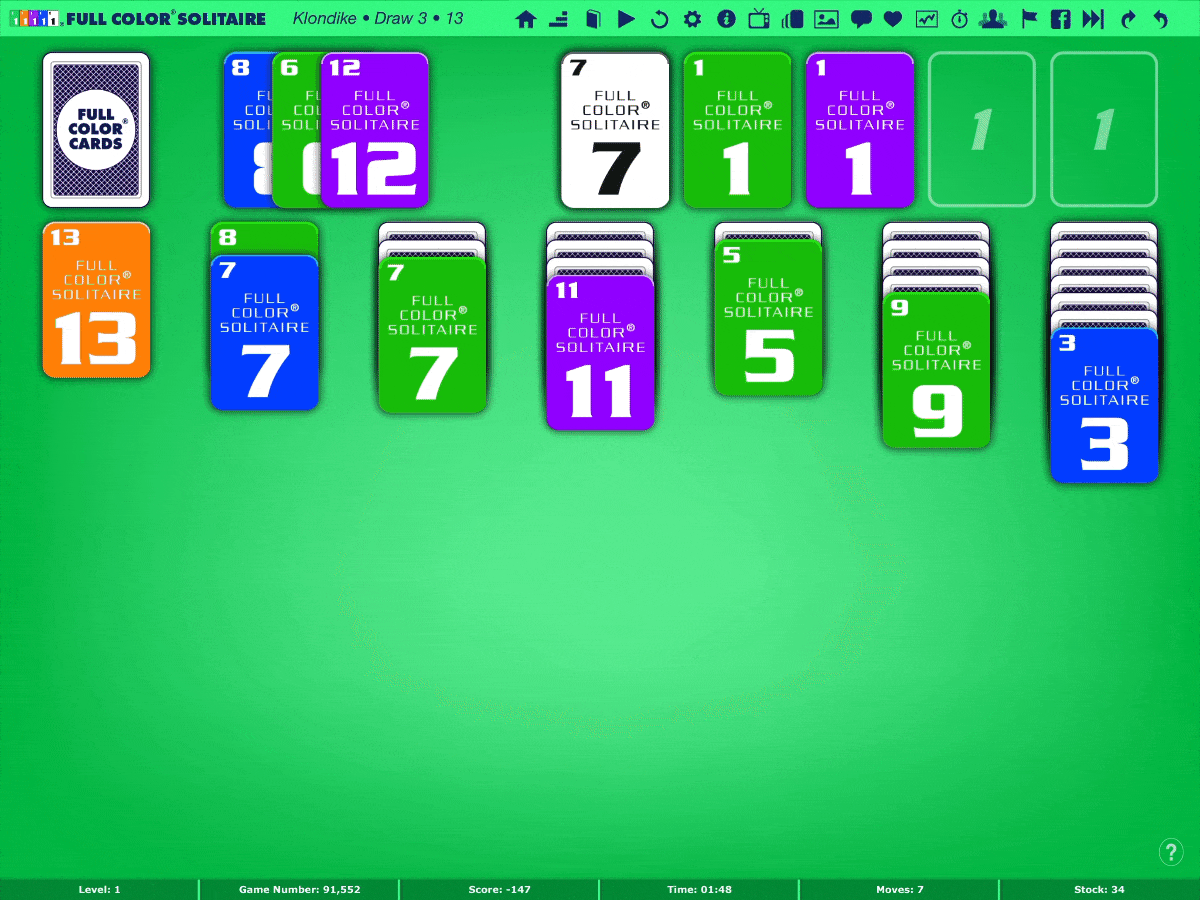Select the green 5 tableau card
This screenshot has width=1200, height=900.
768,318
